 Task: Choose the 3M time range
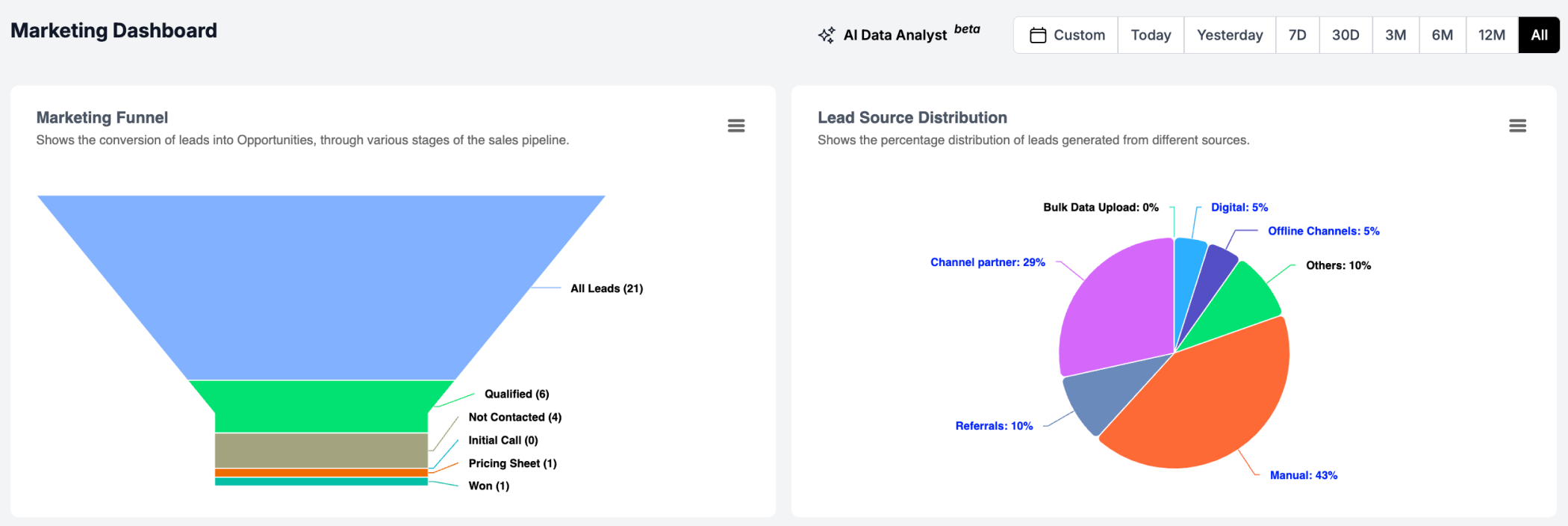coord(1396,35)
